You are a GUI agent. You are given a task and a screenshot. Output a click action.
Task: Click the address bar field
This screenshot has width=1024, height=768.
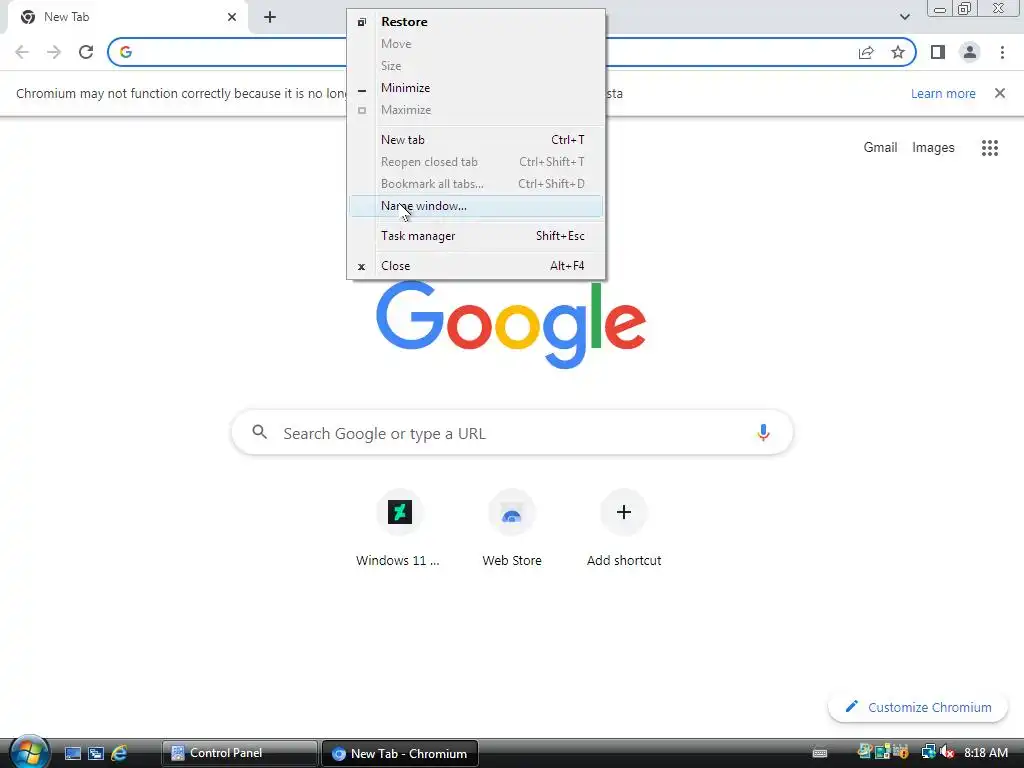pyautogui.click(x=511, y=52)
